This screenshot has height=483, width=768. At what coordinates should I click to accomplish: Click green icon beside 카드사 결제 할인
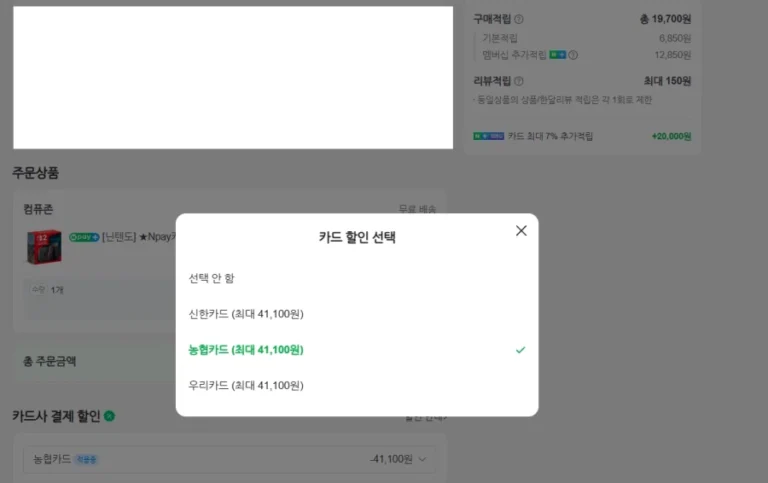109,416
